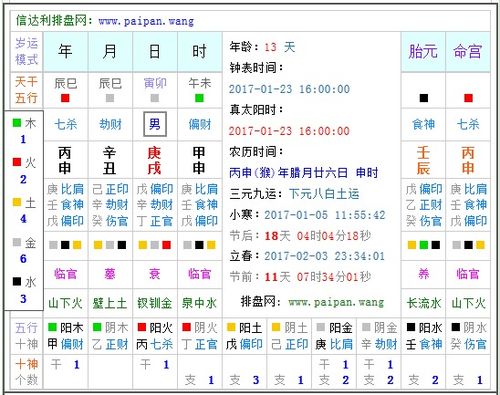Click the 丙申(猴)年腊月廿六日 申时 lunar date

[x=304, y=173]
